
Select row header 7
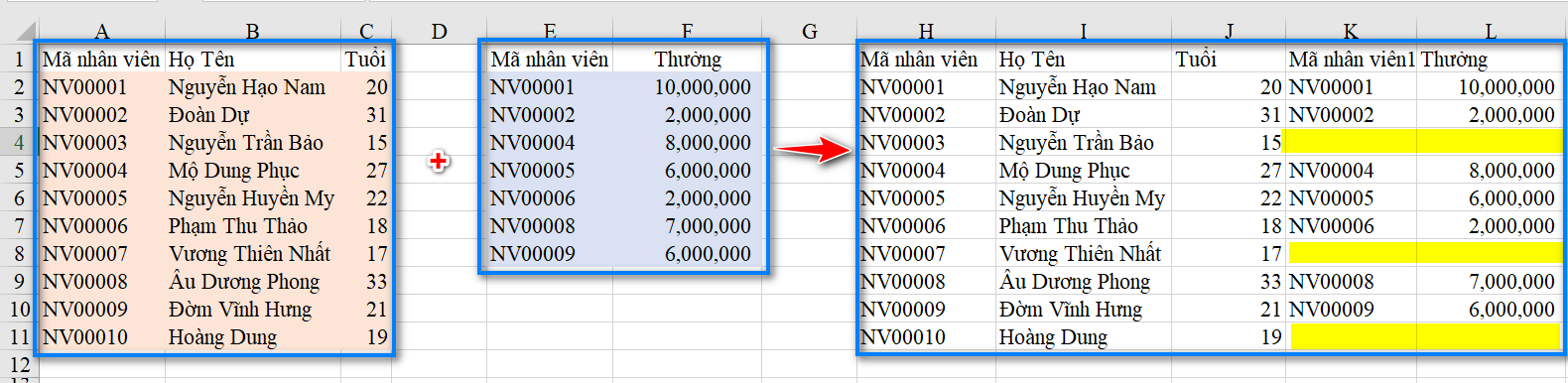(x=18, y=226)
